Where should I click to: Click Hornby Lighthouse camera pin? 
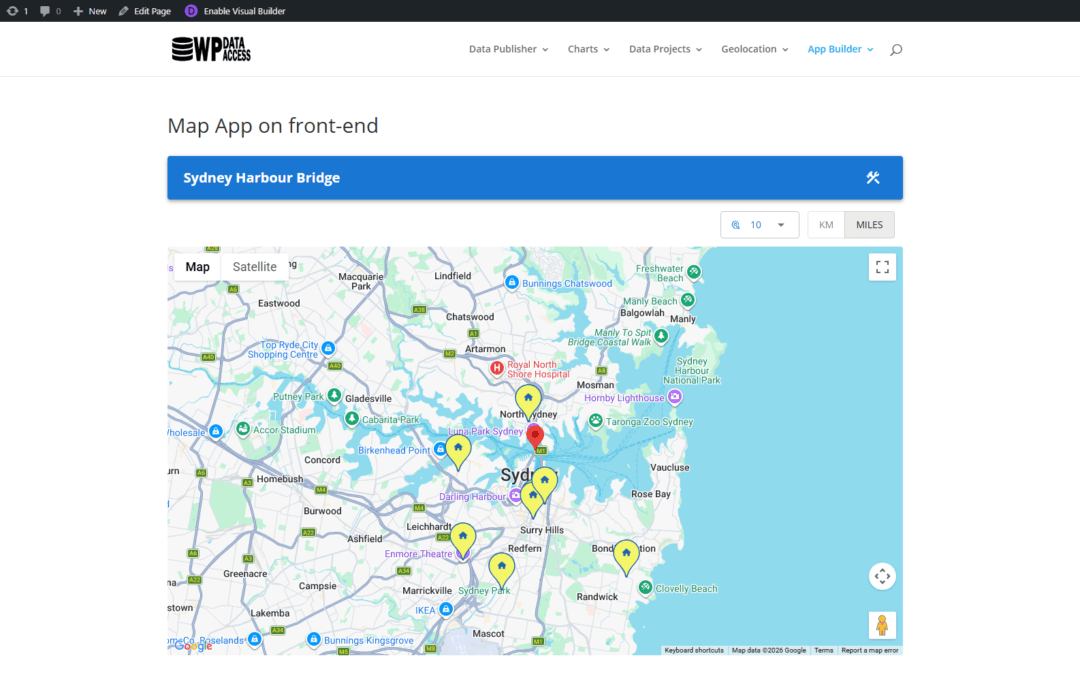click(675, 397)
